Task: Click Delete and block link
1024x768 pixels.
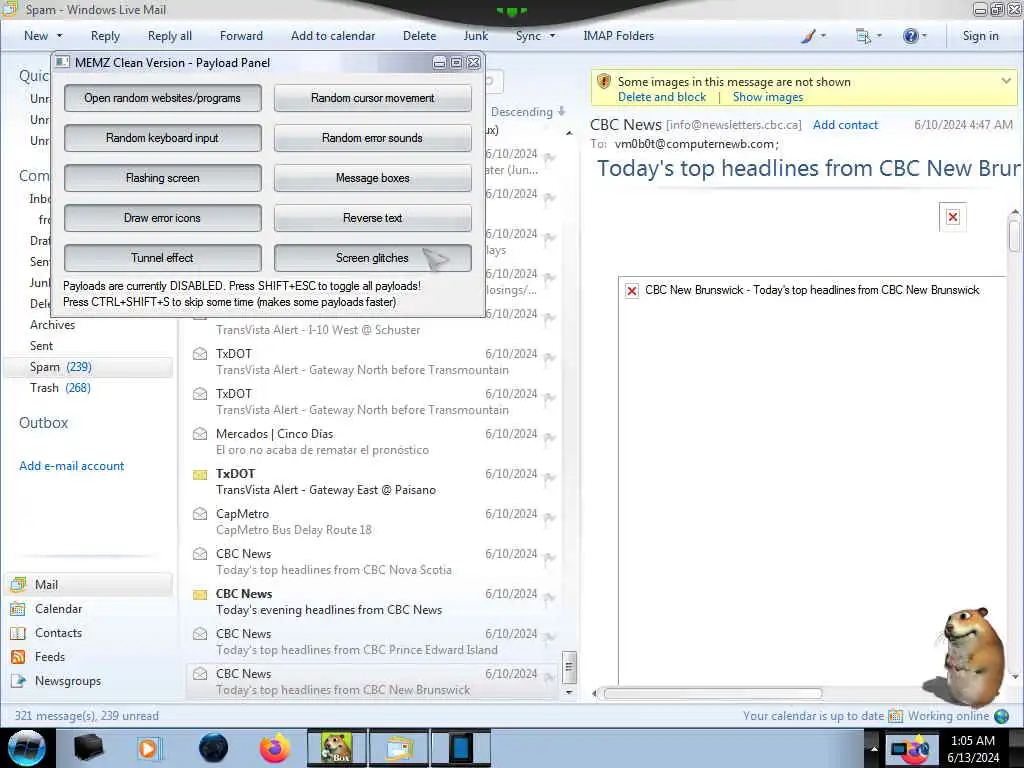Action: tap(662, 97)
